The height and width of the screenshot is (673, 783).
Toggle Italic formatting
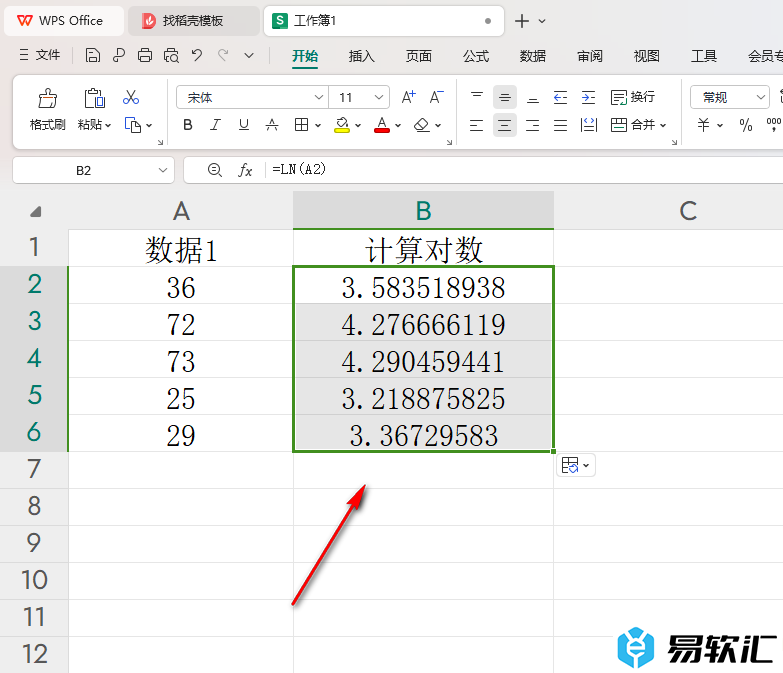215,125
